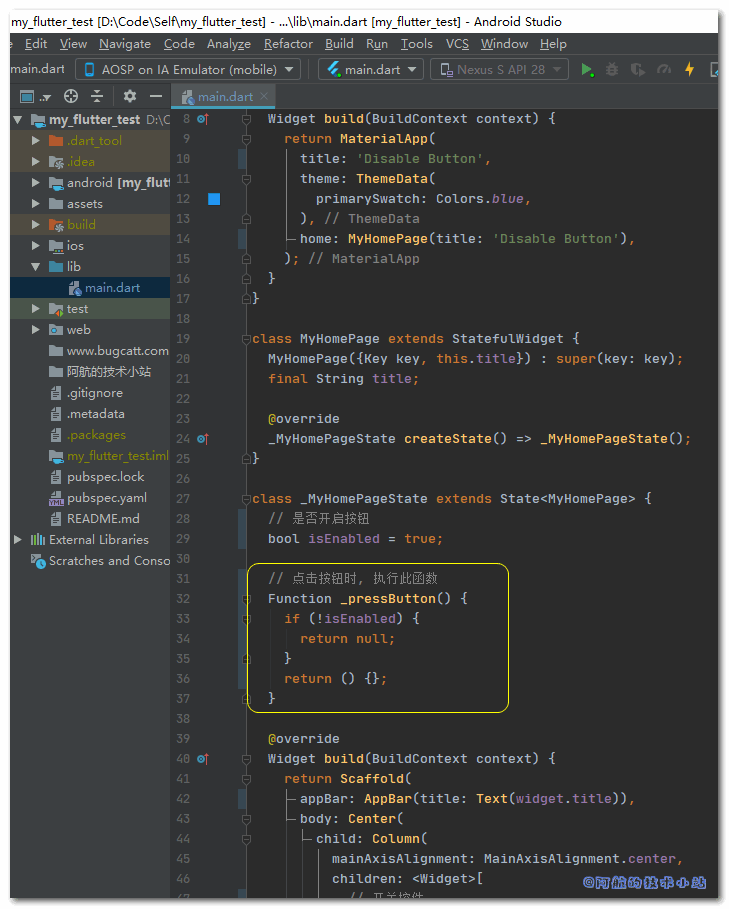Click the override gutter icon on line 40
The width and height of the screenshot is (729, 909).
[202, 759]
